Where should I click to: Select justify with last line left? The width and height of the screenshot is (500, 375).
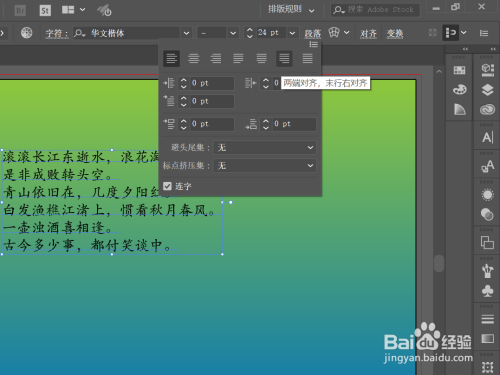pyautogui.click(x=238, y=59)
